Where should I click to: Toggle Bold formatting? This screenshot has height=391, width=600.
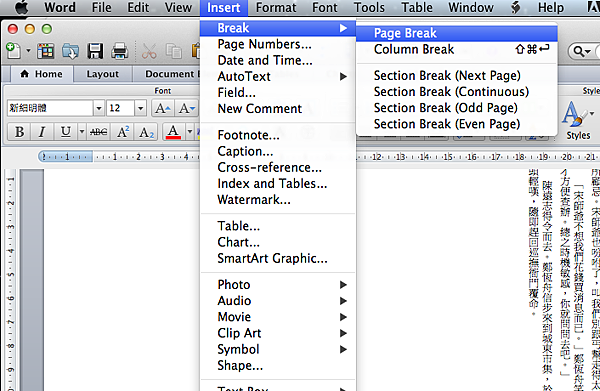pos(19,132)
